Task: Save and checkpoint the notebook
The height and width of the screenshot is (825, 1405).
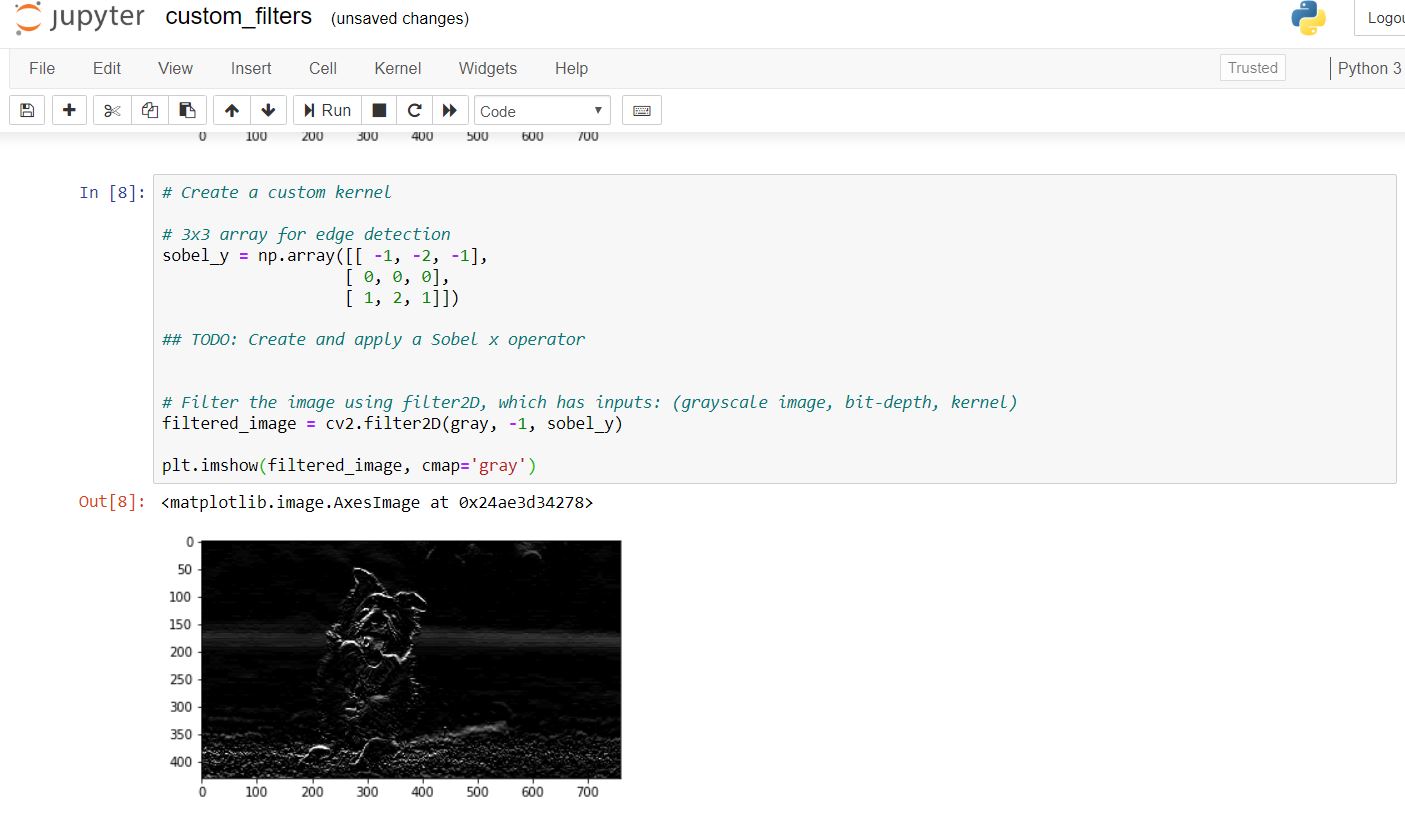Action: (27, 110)
